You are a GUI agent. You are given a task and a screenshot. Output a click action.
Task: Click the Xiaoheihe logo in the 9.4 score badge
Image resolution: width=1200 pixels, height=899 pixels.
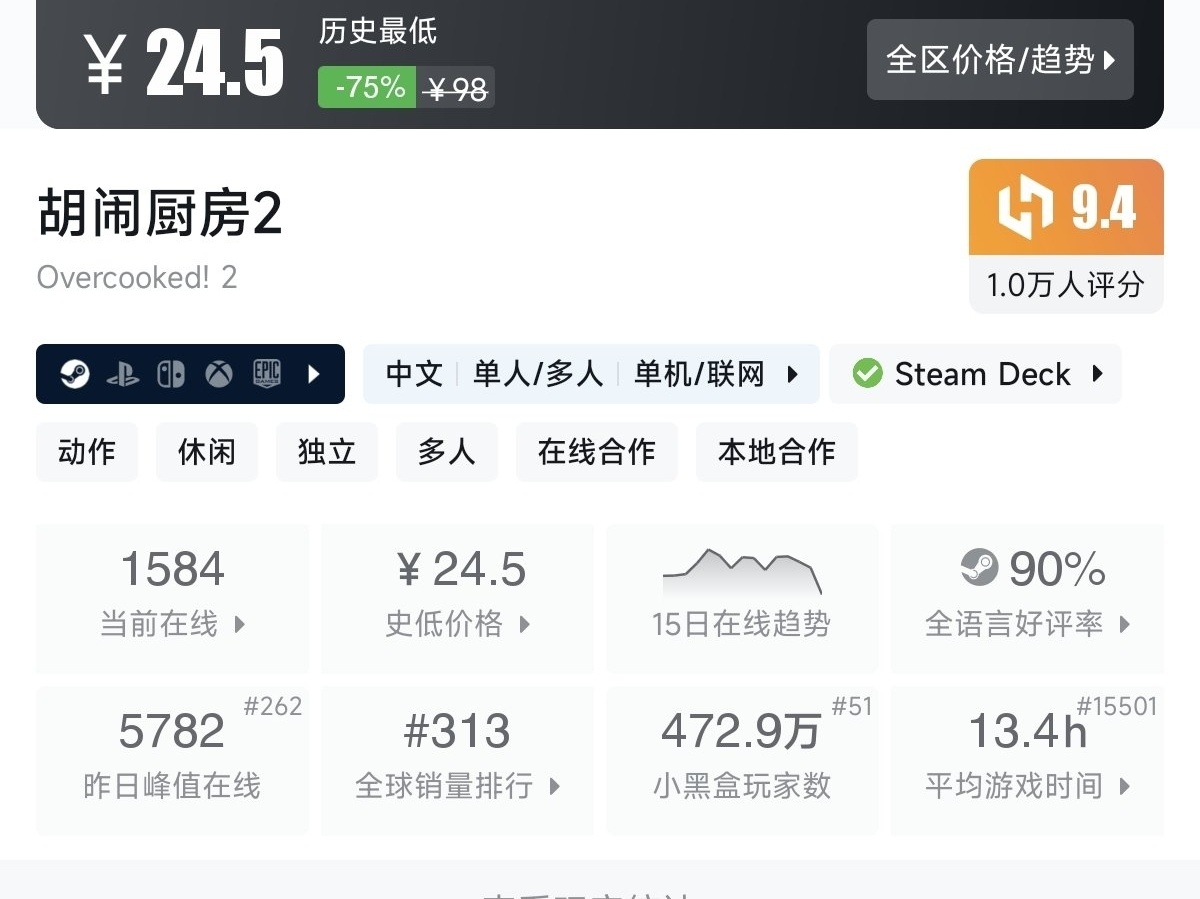pos(1026,207)
